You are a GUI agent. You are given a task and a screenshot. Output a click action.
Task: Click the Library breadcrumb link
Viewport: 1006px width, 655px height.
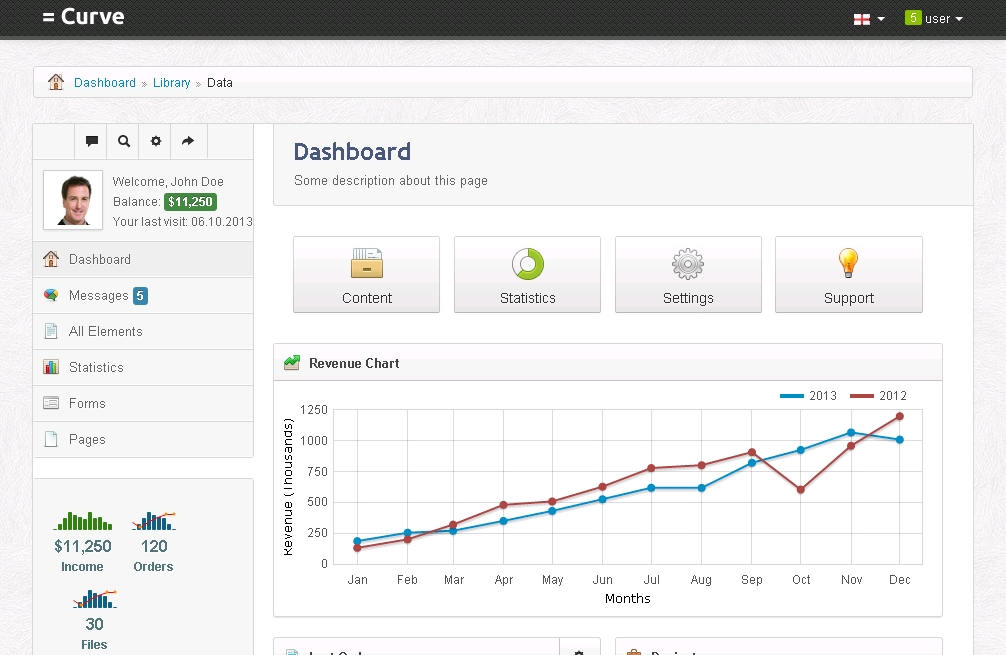[x=171, y=83]
